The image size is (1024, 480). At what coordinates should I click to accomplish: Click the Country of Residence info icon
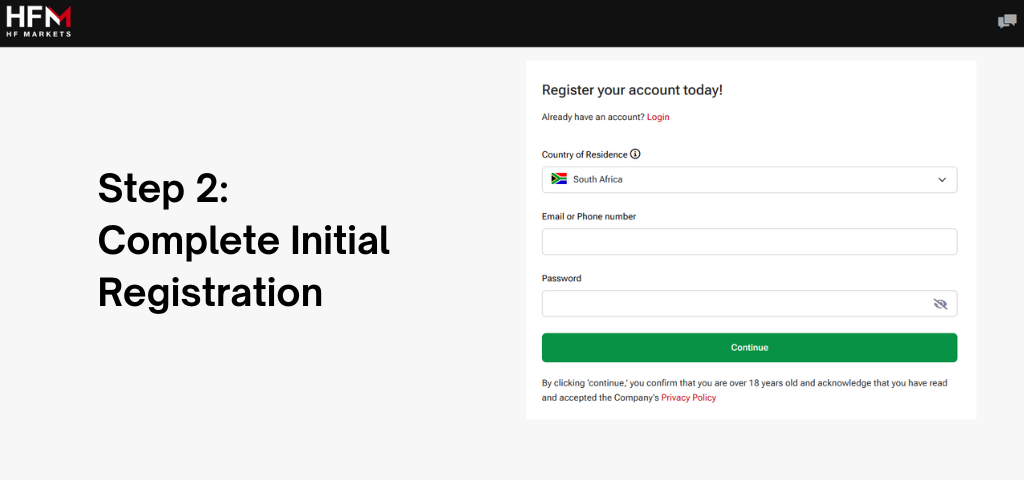pos(635,154)
